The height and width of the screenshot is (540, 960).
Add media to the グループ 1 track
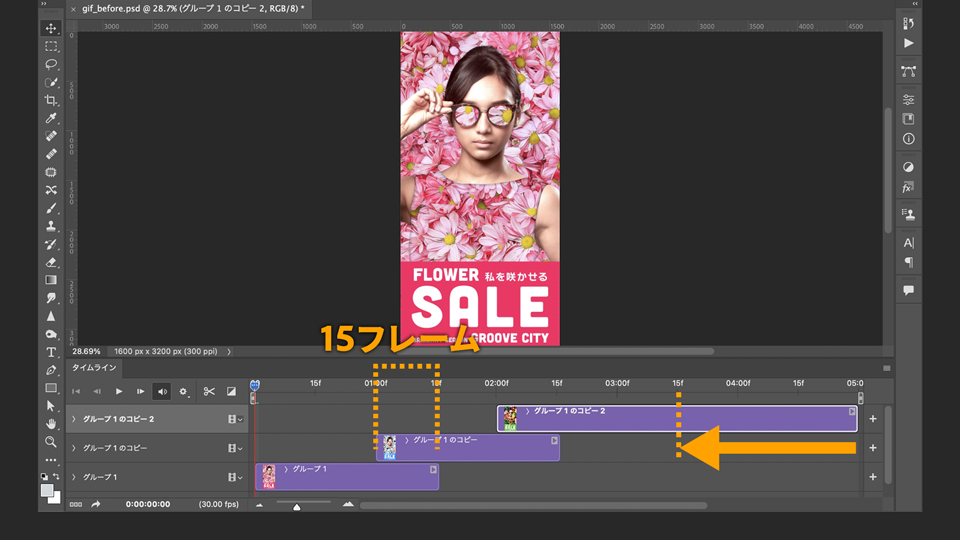point(873,476)
